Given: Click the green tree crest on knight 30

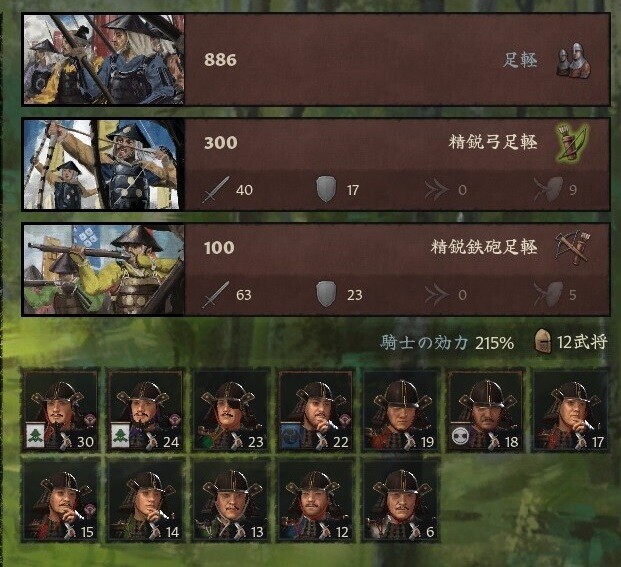Looking at the screenshot, I should pyautogui.click(x=35, y=436).
